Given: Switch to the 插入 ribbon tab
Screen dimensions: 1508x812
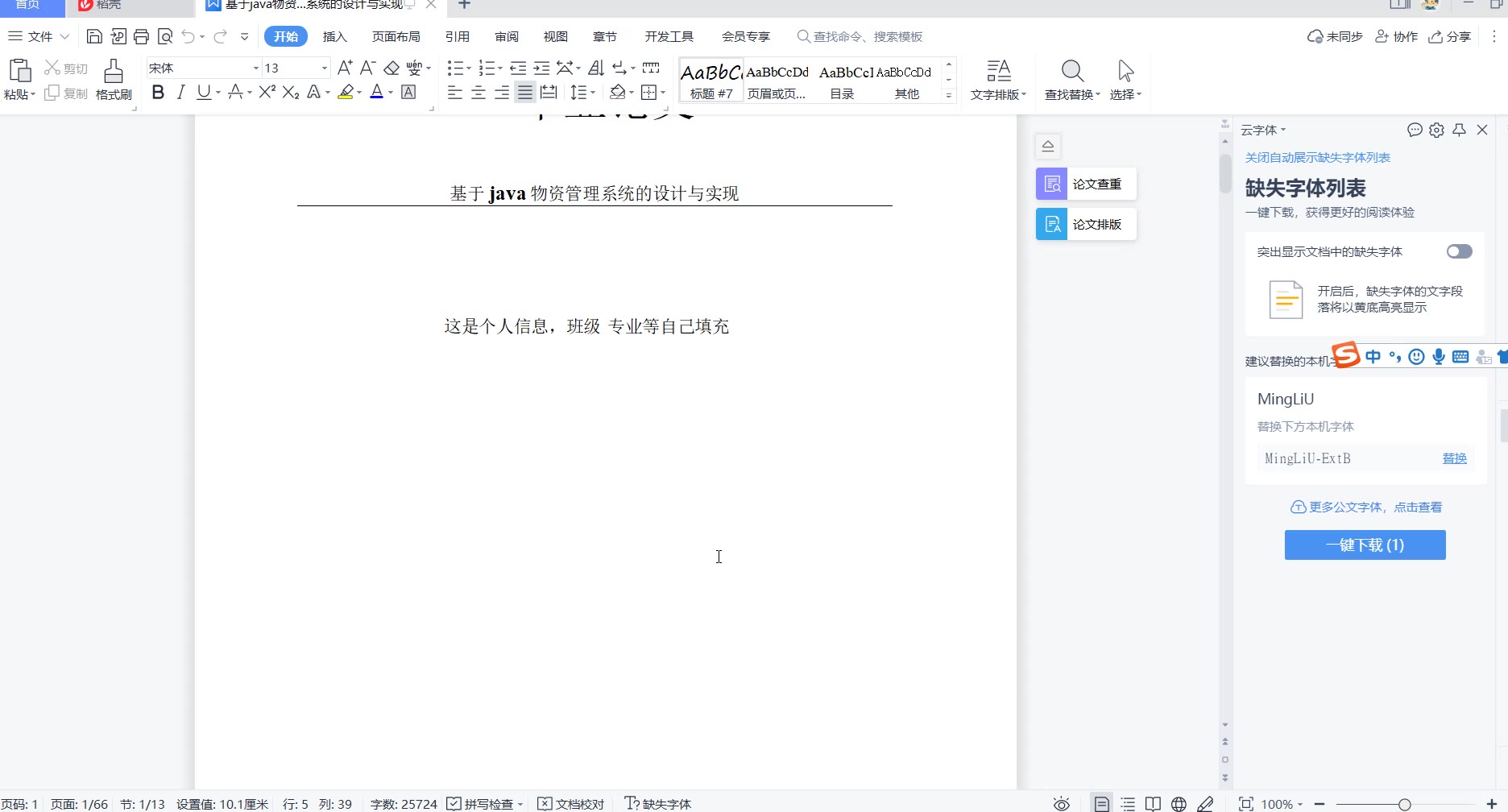Looking at the screenshot, I should pos(334,36).
